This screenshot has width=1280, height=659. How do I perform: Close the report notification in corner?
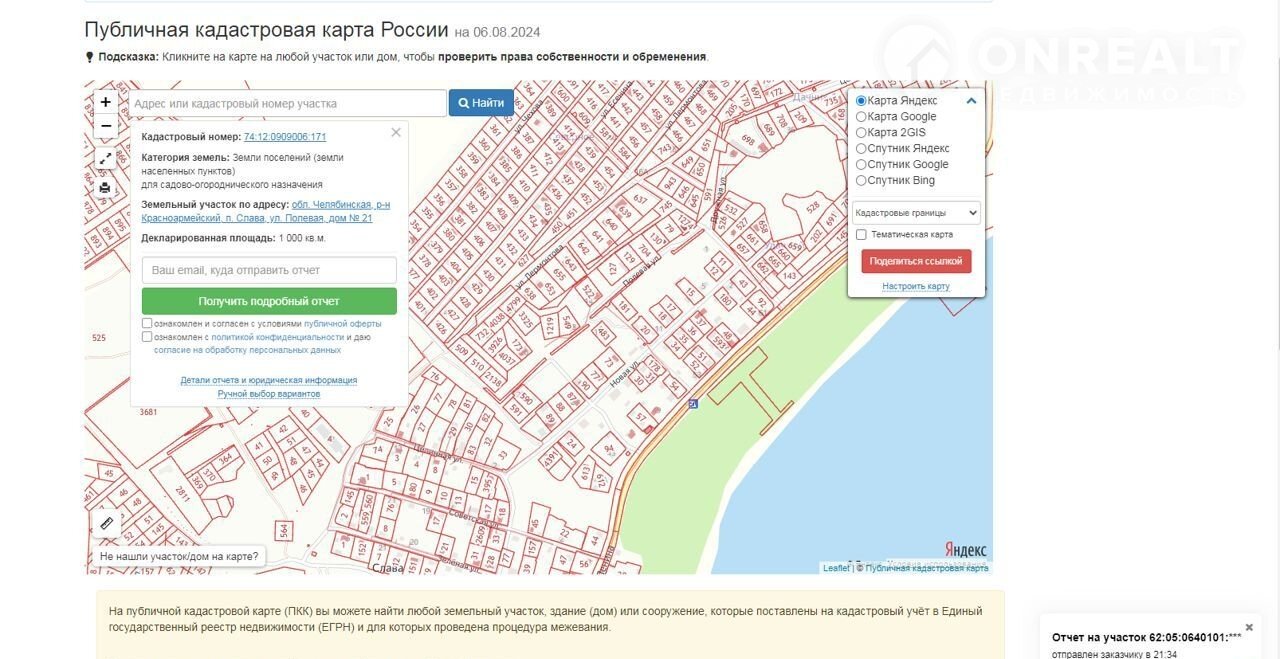pyautogui.click(x=1249, y=627)
